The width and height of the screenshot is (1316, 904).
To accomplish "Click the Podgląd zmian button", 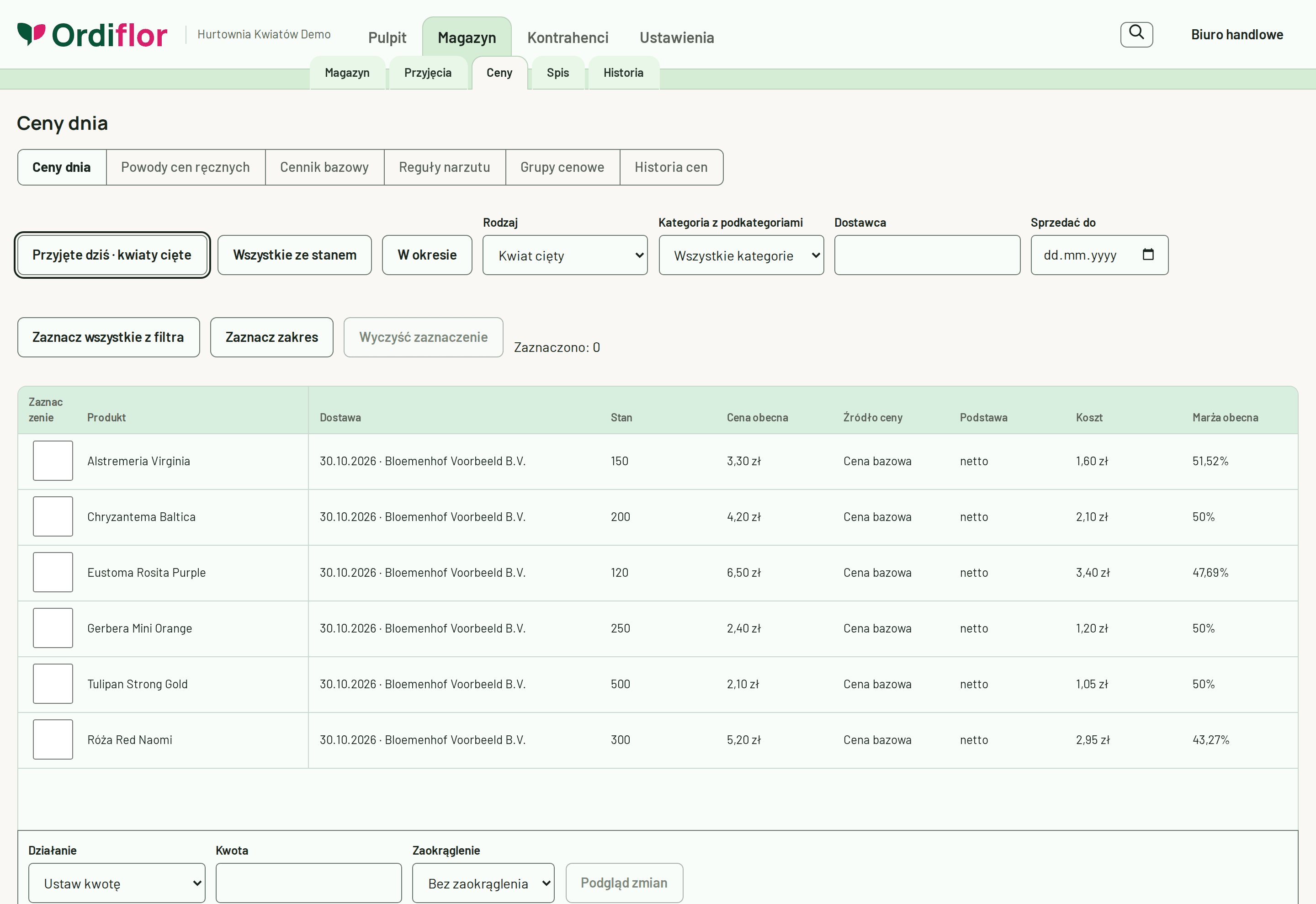I will pyautogui.click(x=624, y=883).
